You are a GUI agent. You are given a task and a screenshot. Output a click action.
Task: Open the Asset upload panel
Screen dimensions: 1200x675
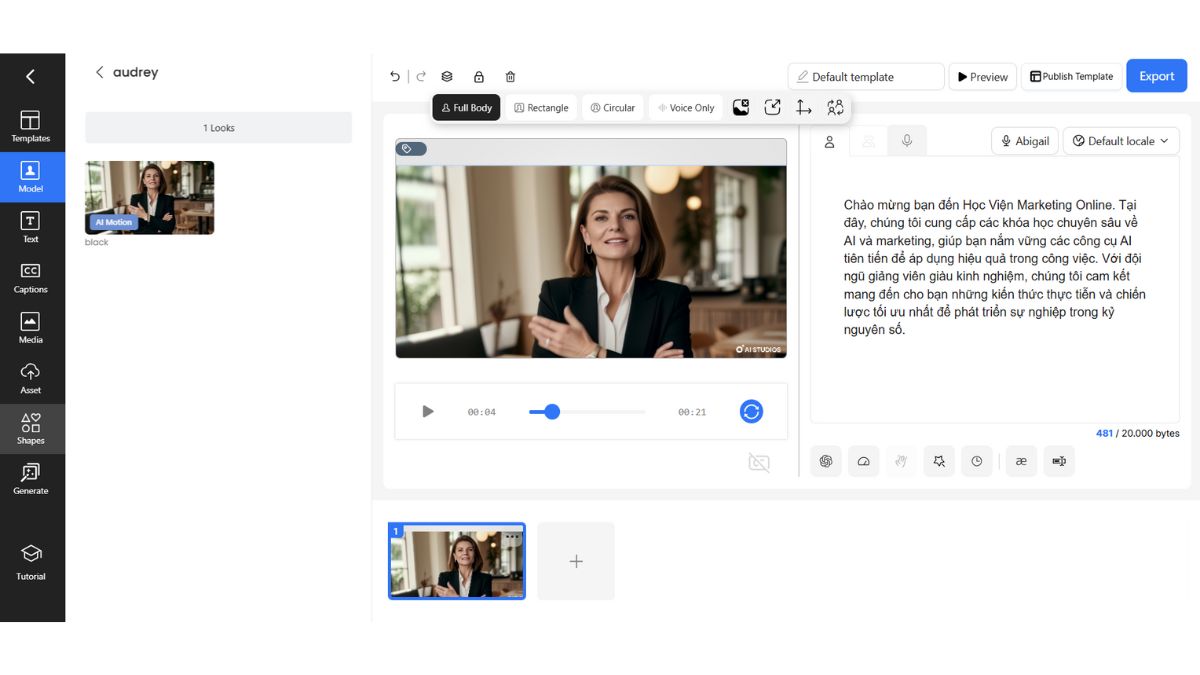31,378
